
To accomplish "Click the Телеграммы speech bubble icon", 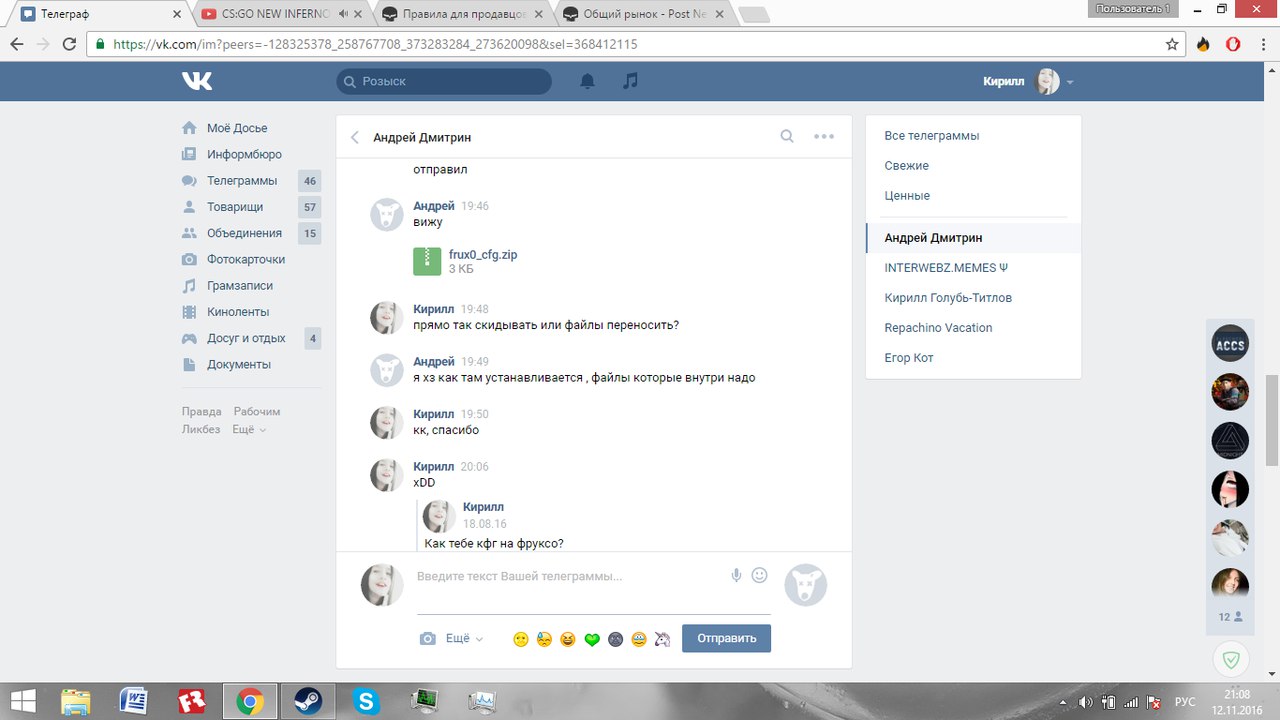I will click(189, 181).
